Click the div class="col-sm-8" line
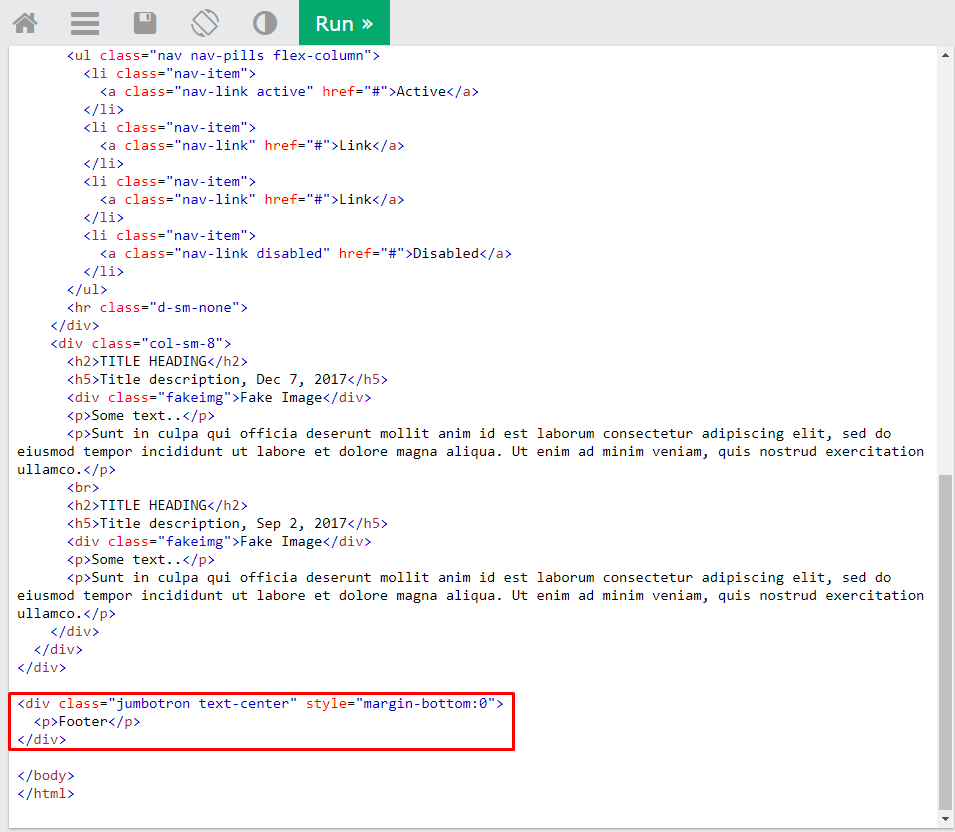 click(x=141, y=344)
